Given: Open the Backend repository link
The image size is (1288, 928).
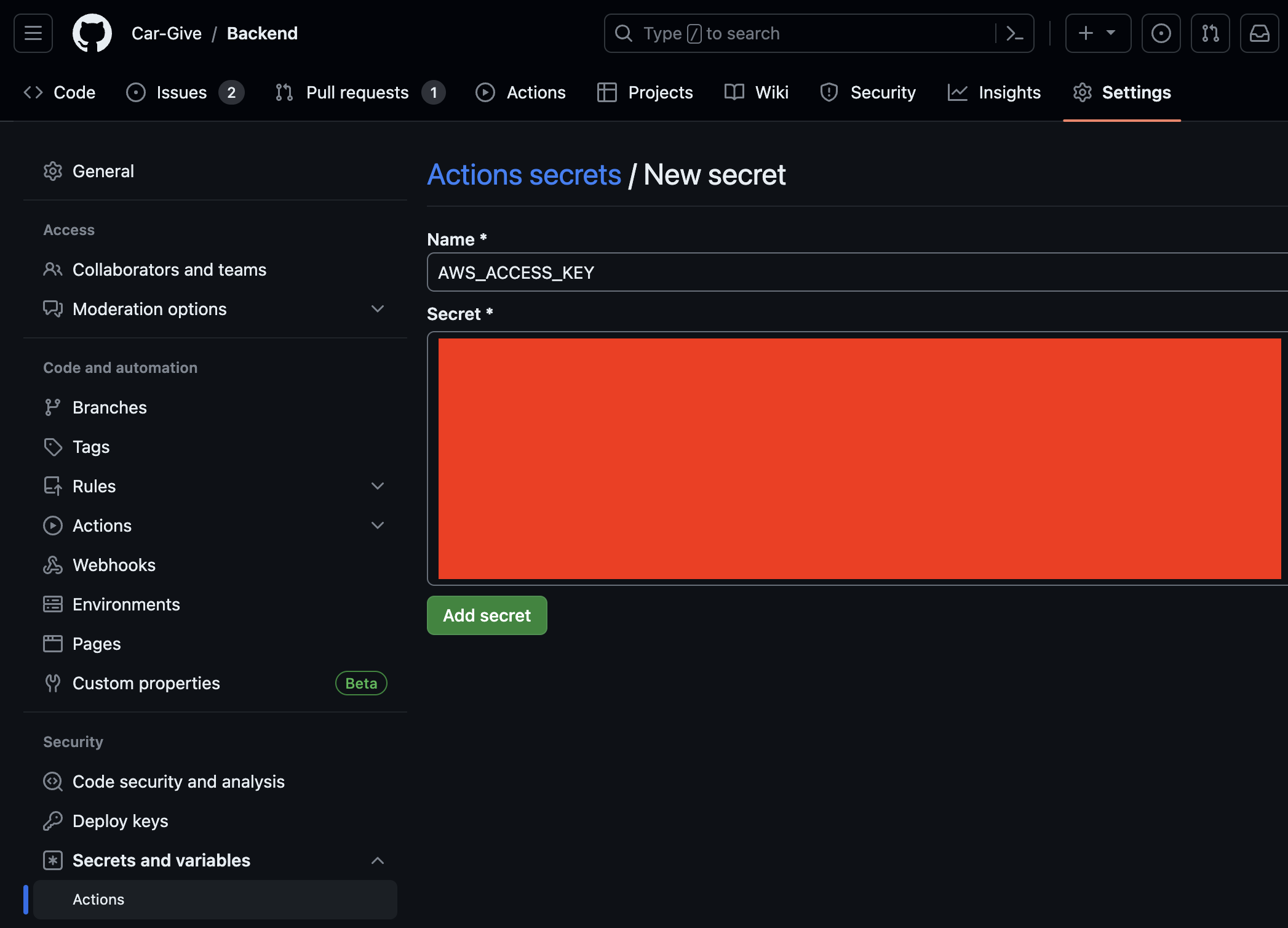Looking at the screenshot, I should coord(262,33).
